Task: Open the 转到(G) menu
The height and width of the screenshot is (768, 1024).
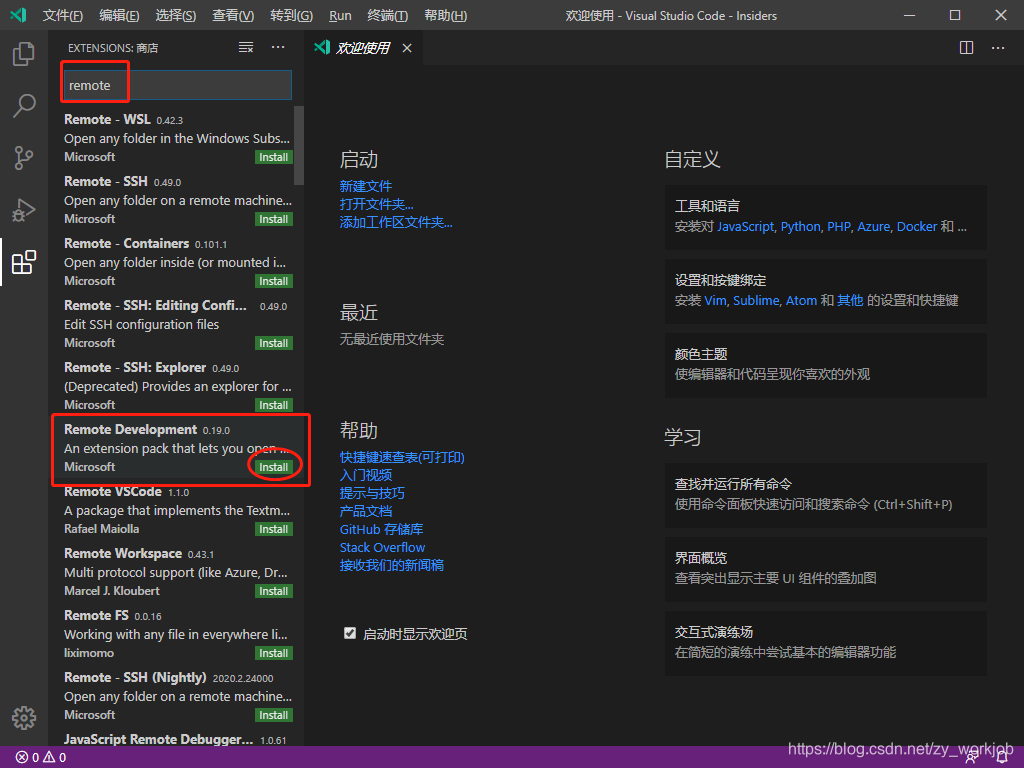Action: 291,15
